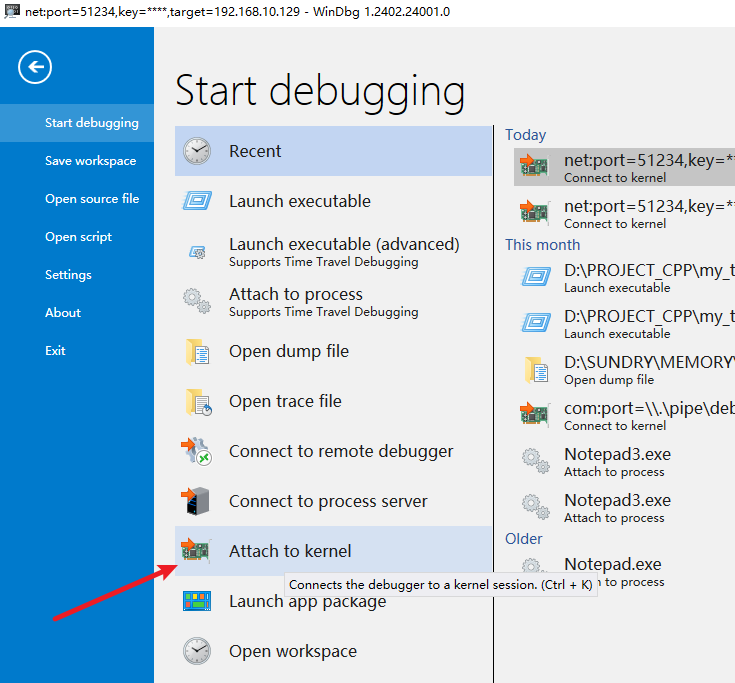Click the Launch executable (advanced) gear icon
Viewport: 735px width, 683px height.
point(197,252)
